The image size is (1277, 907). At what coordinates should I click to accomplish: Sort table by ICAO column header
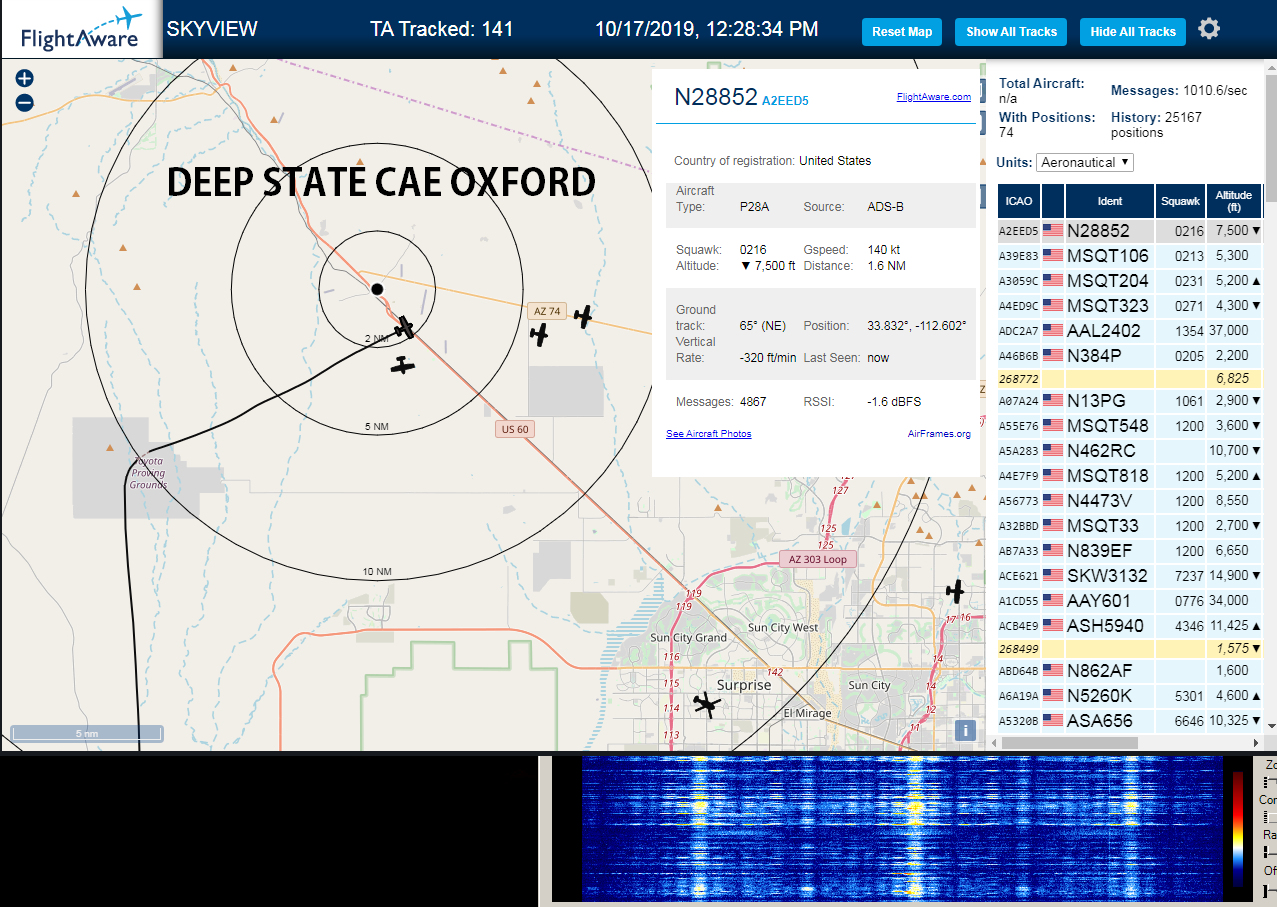1018,201
